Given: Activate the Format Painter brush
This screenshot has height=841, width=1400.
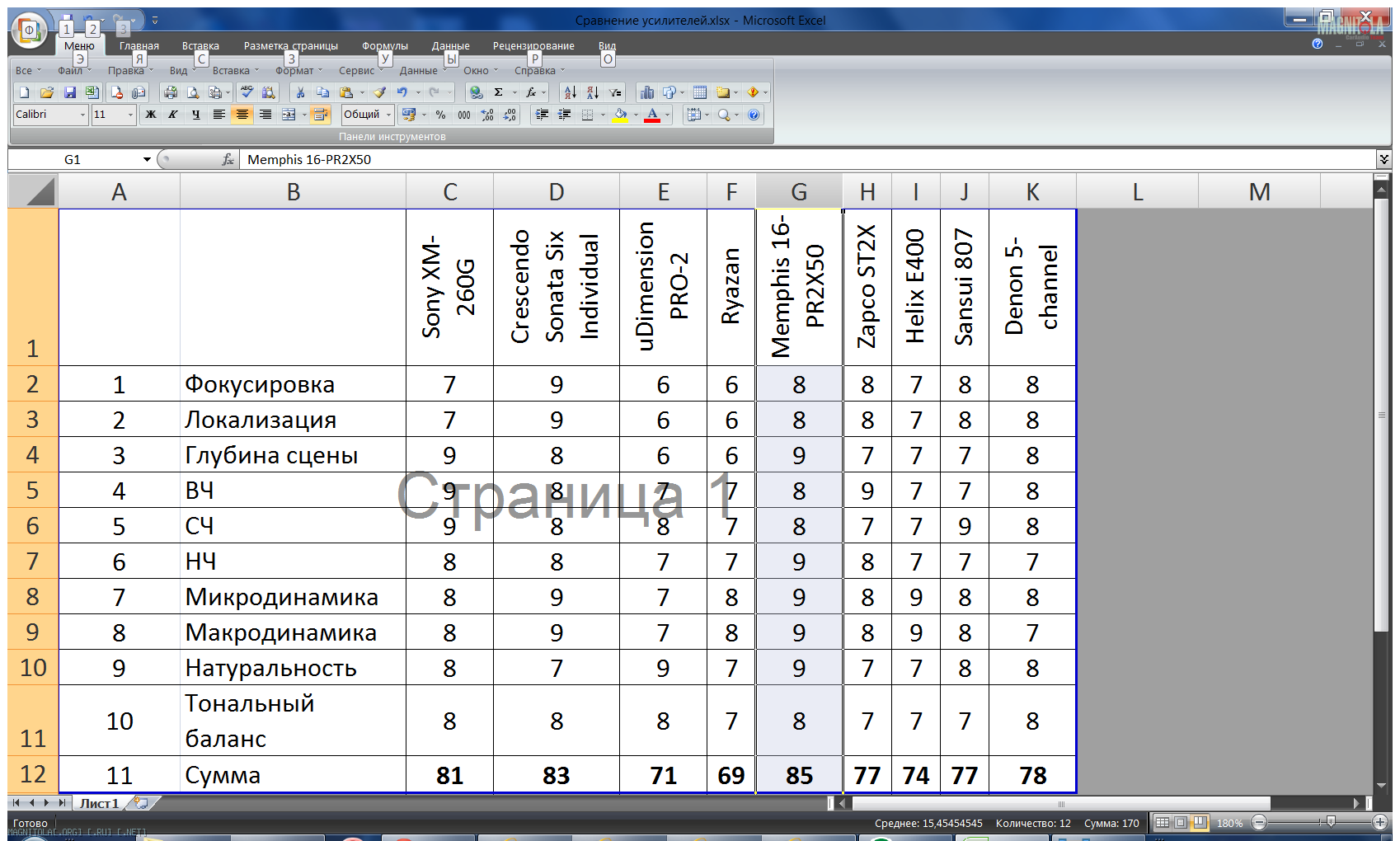Looking at the screenshot, I should point(379,92).
